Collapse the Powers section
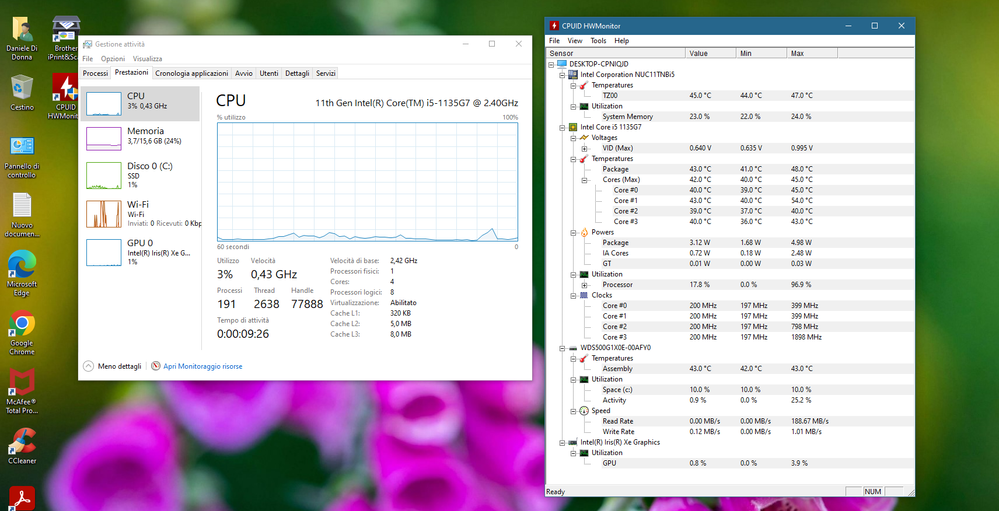Screen dimensions: 999x511 [x=573, y=232]
